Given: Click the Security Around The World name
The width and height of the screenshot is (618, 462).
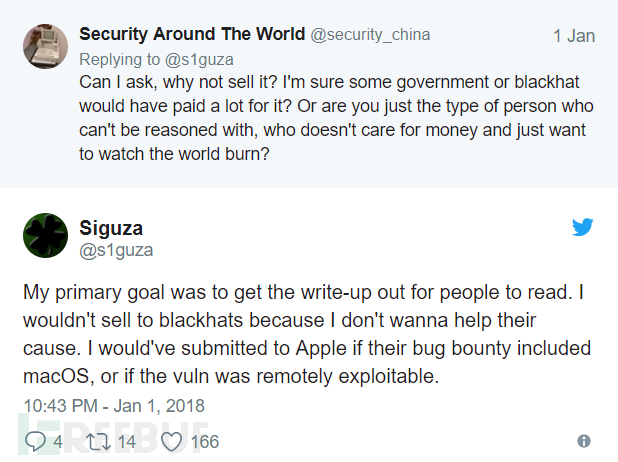Looking at the screenshot, I should click(x=191, y=34).
